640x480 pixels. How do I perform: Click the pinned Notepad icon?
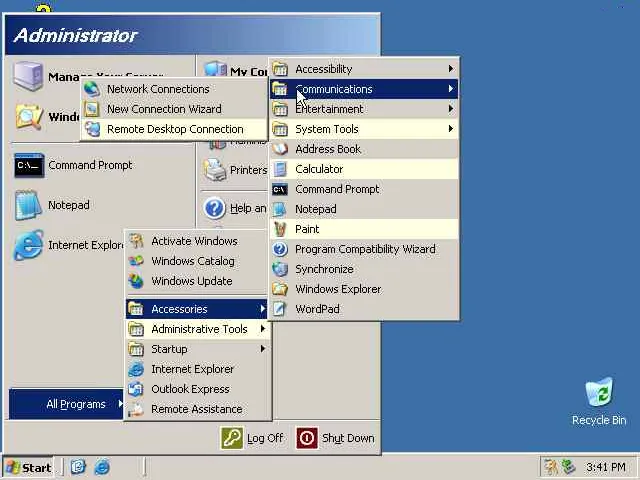[28, 205]
